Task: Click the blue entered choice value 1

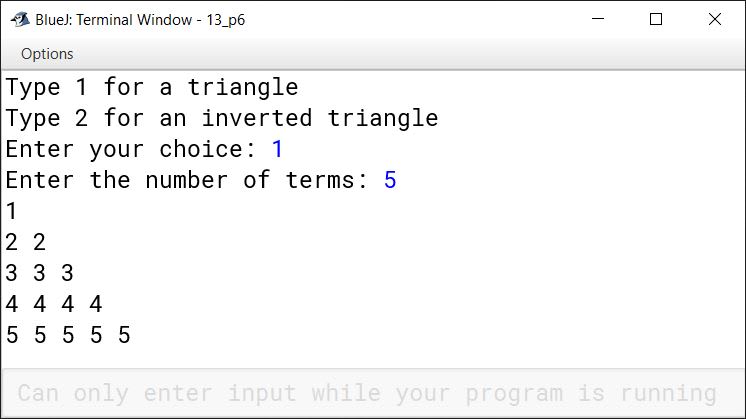Action: [x=277, y=149]
